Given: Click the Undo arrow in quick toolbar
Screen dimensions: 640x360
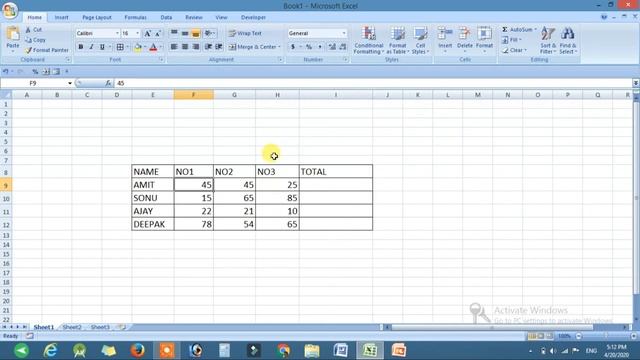Looking at the screenshot, I should pyautogui.click(x=5, y=71).
